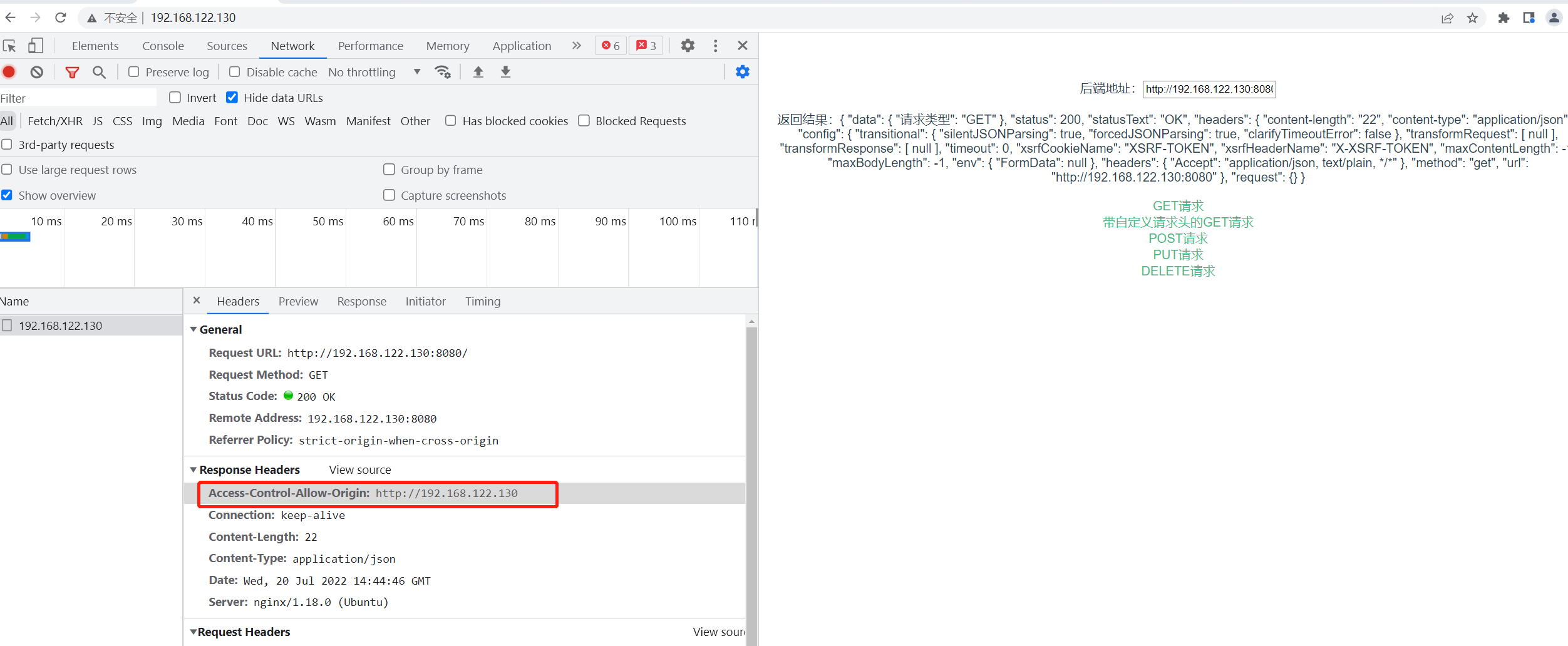Switch to the Console tab

pyautogui.click(x=163, y=46)
